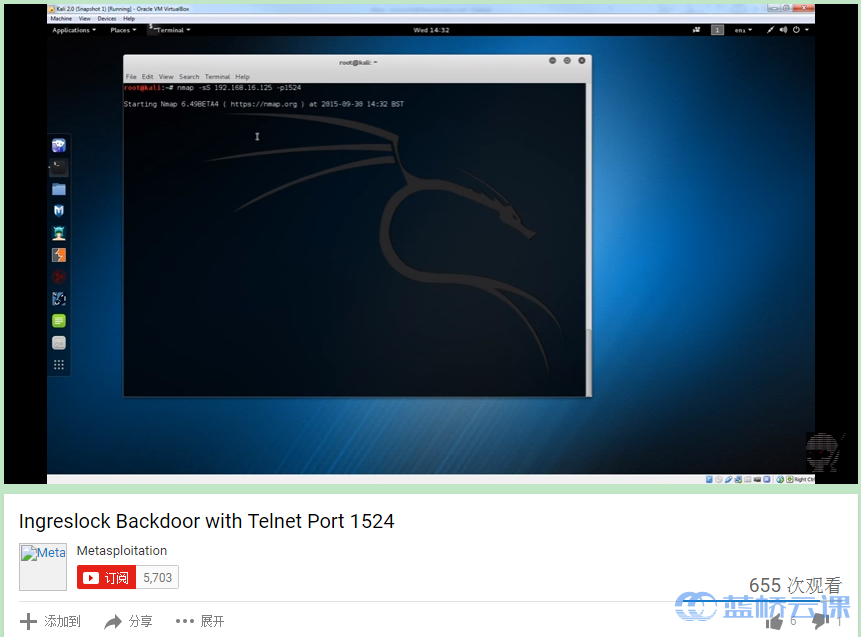Open VirtualBox Devices menu
Screen dimensions: 861x637
point(107,19)
